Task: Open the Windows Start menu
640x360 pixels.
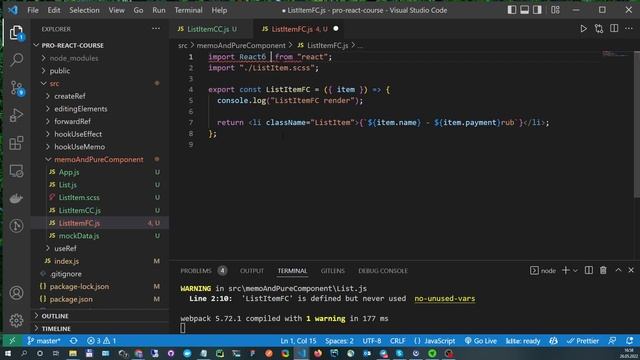Action: pos(8,353)
